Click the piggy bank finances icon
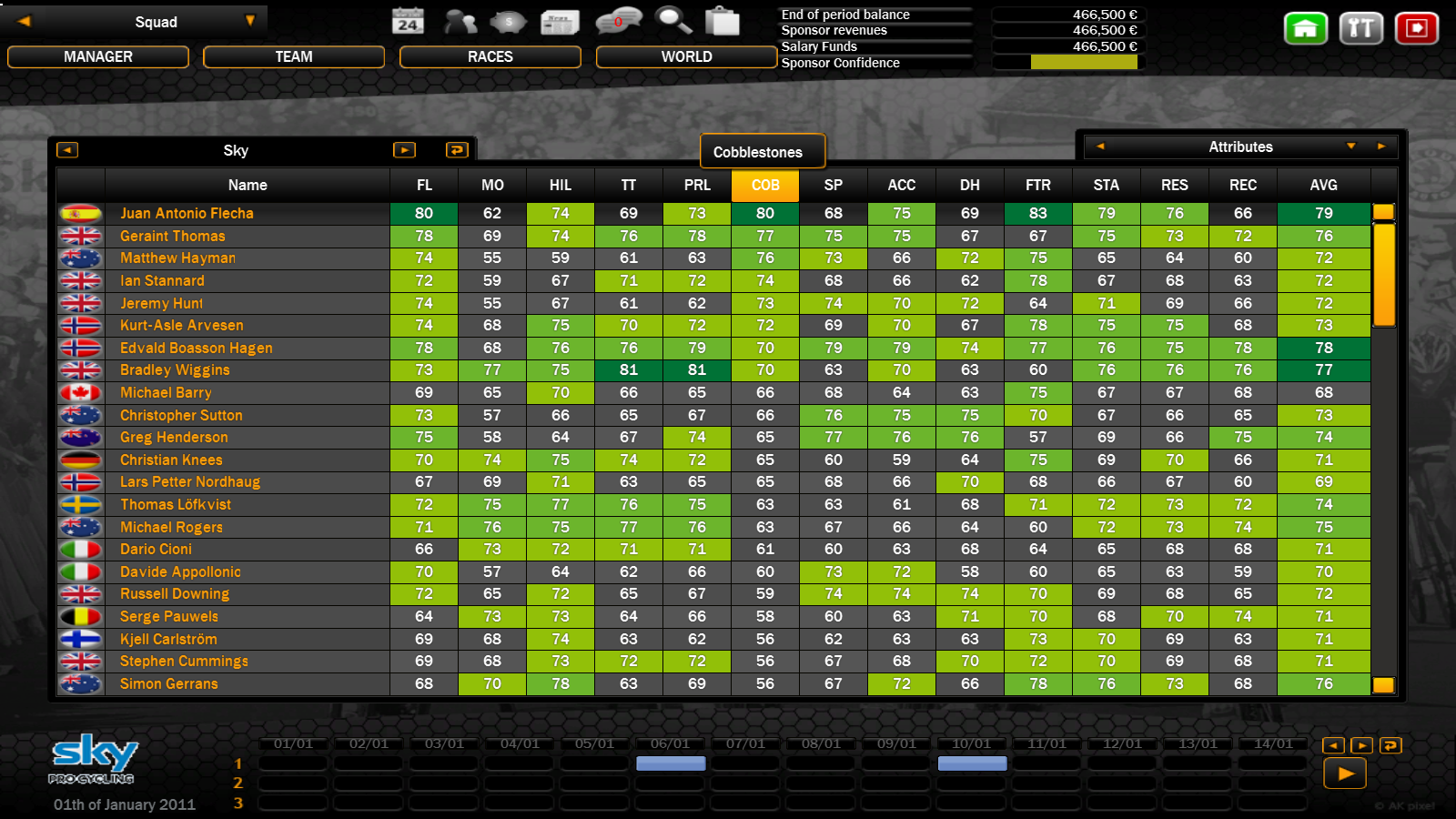The width and height of the screenshot is (1456, 819). coord(508,21)
